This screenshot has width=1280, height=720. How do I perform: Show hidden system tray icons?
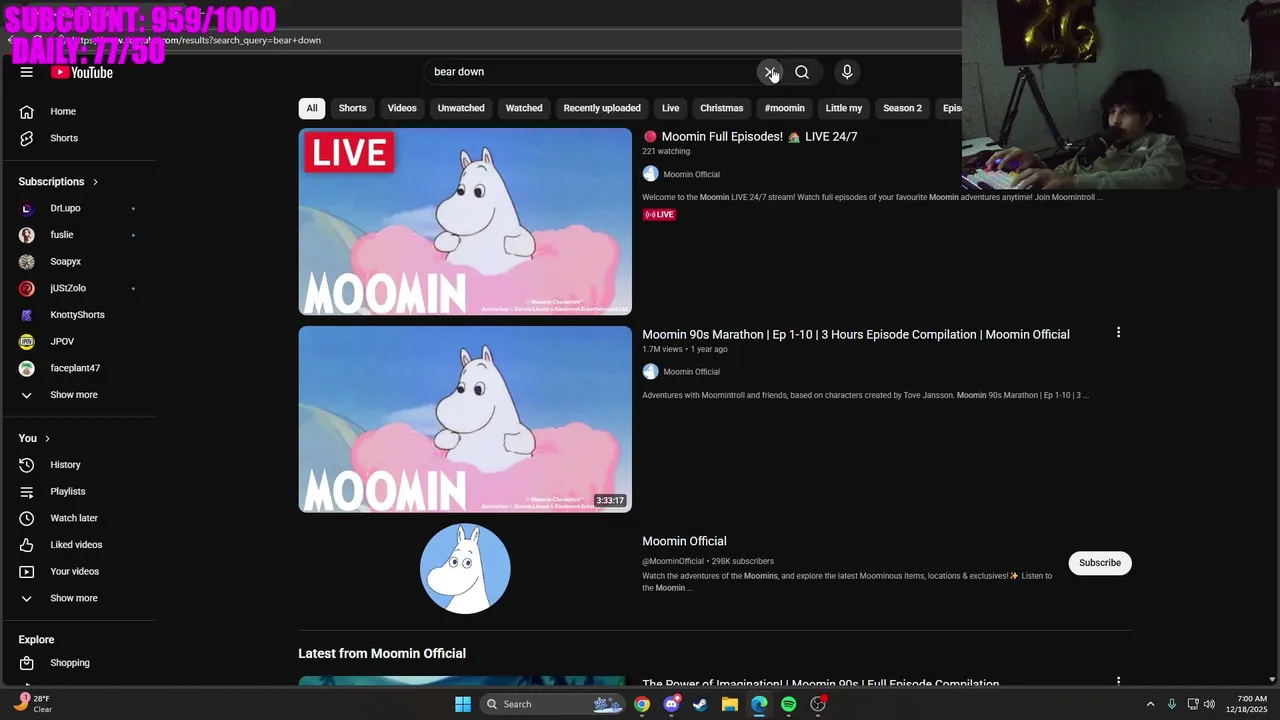tap(1150, 704)
